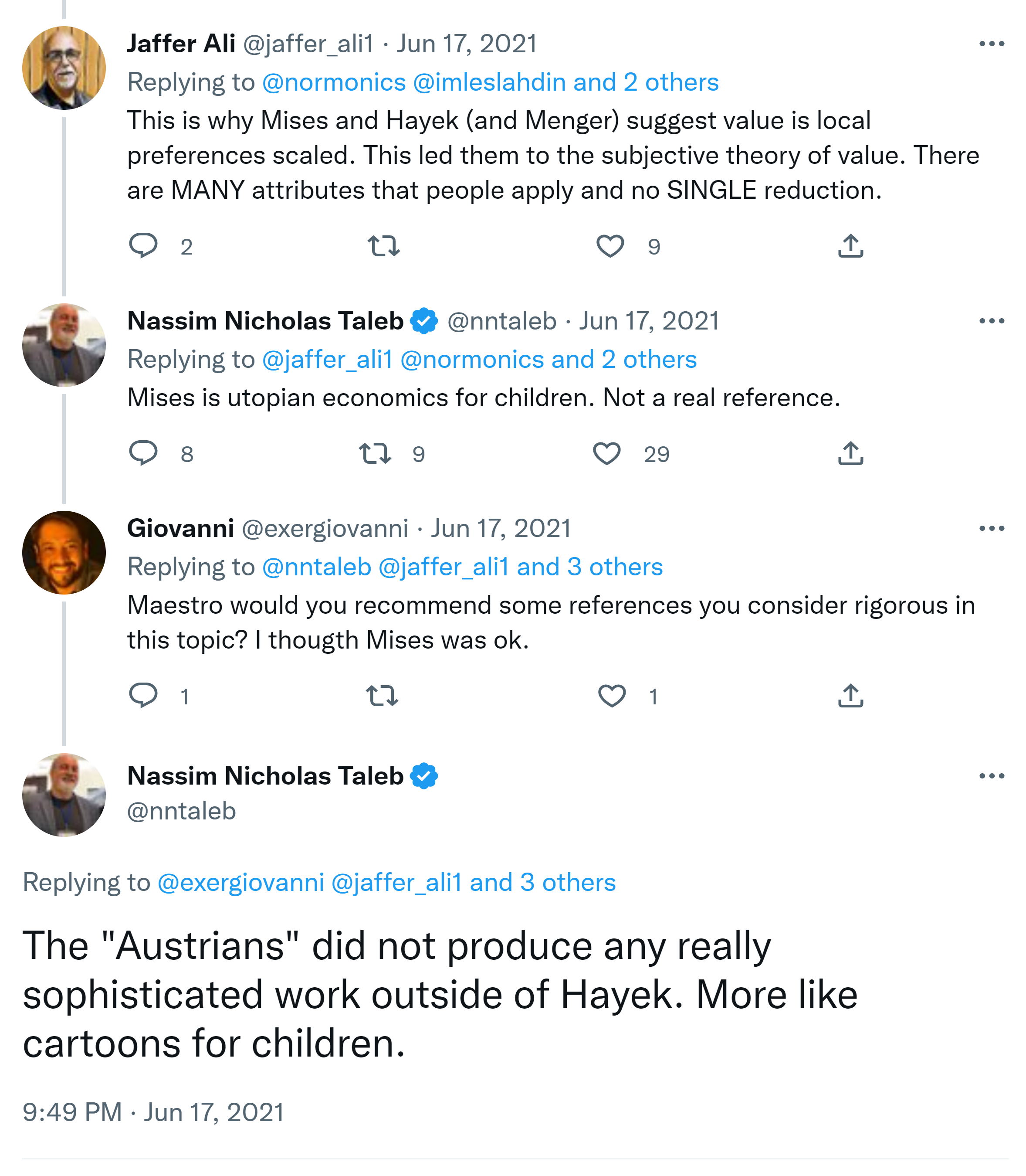
Task: Retweet Jaffer Ali's tweet about Mises
Action: tap(383, 246)
